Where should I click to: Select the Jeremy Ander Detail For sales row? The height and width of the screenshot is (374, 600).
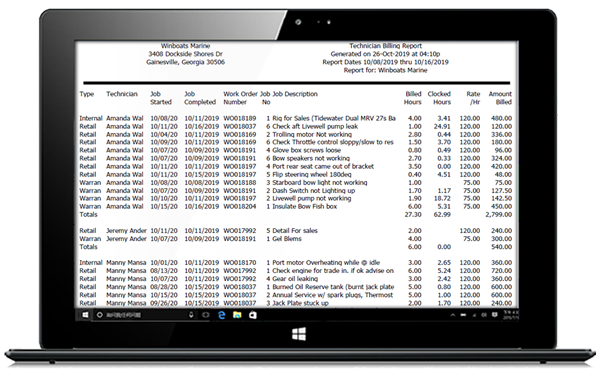295,230
